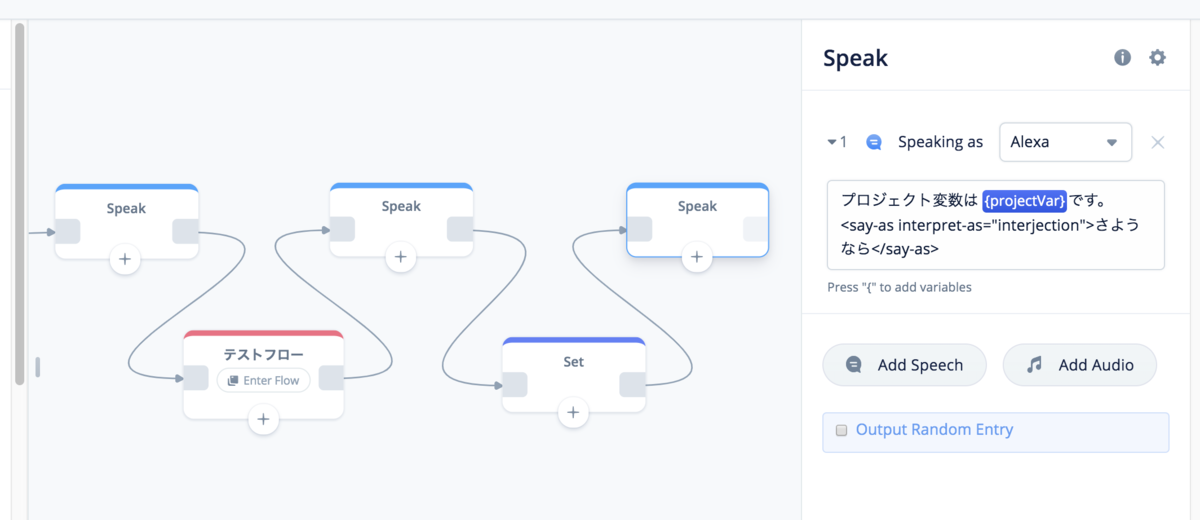Click inside the speech text input box
This screenshot has width=1200, height=520.
[x=996, y=225]
